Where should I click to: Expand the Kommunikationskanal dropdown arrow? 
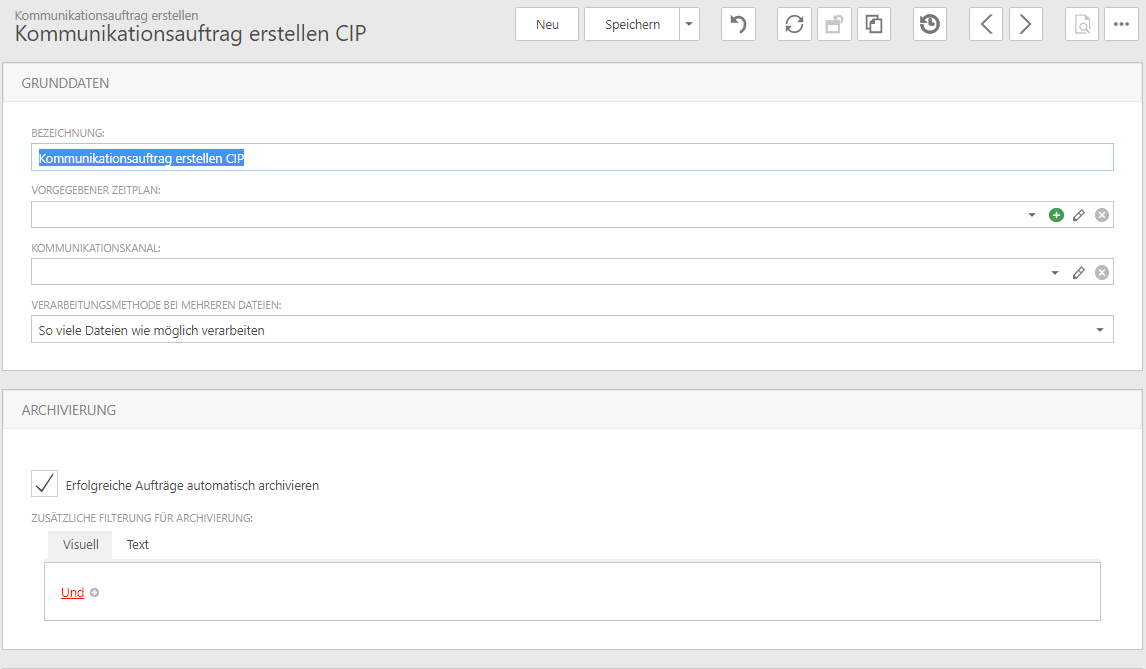[x=1055, y=272]
